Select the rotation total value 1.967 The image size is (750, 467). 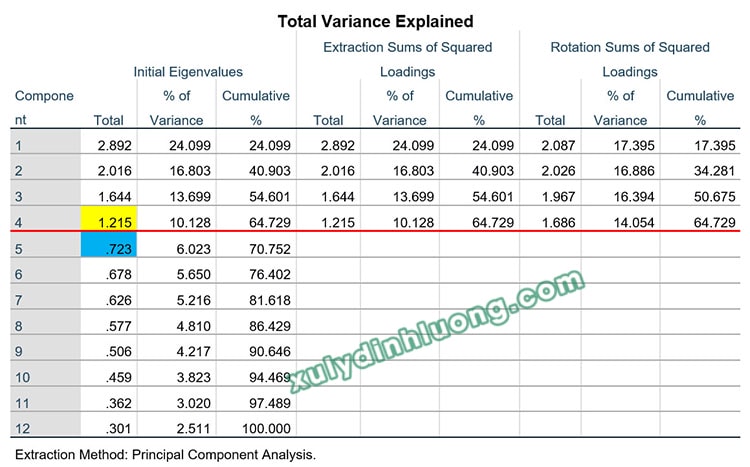pos(558,197)
